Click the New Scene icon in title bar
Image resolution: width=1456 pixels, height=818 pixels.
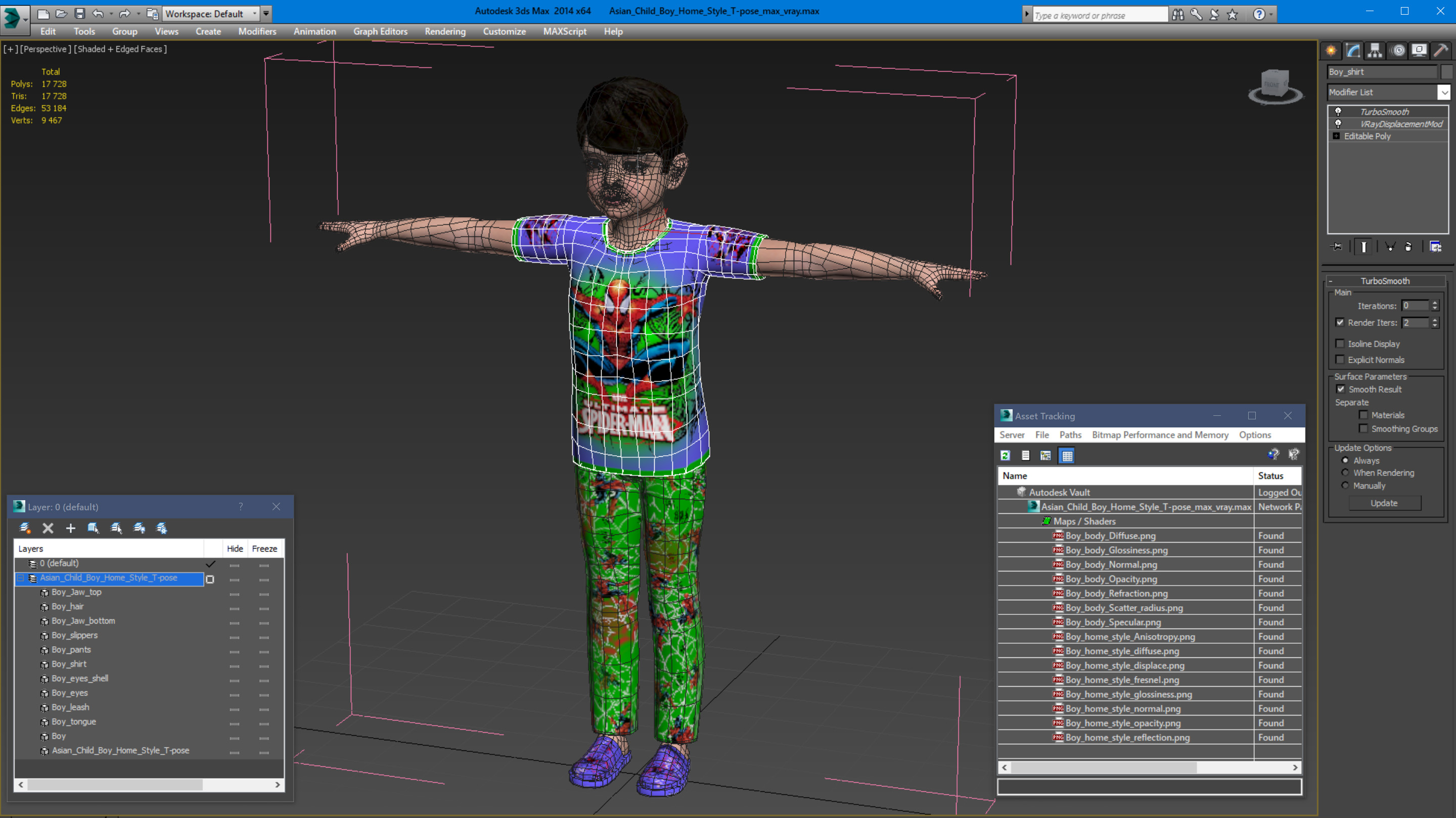click(43, 14)
